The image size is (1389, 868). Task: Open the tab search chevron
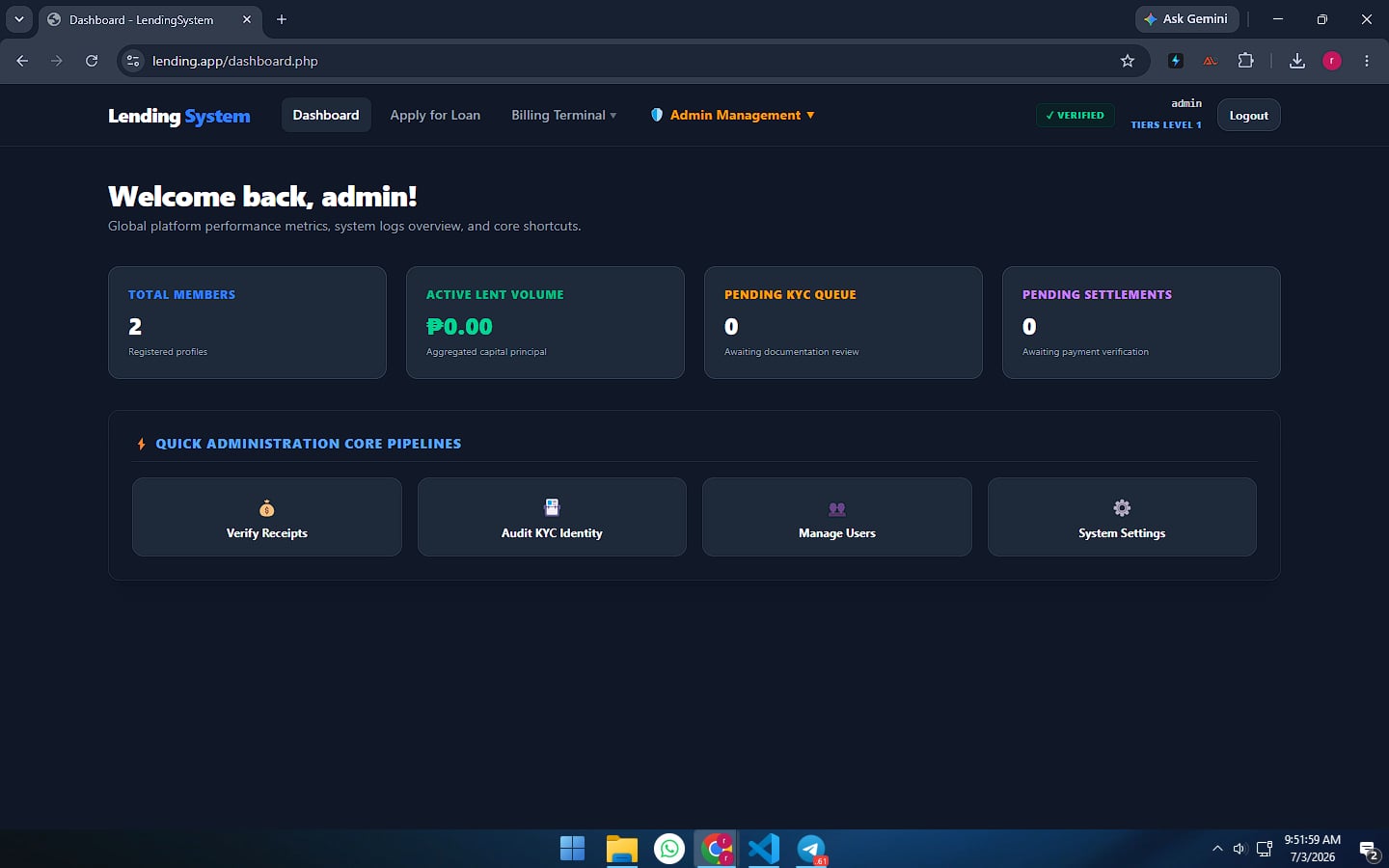tap(18, 19)
